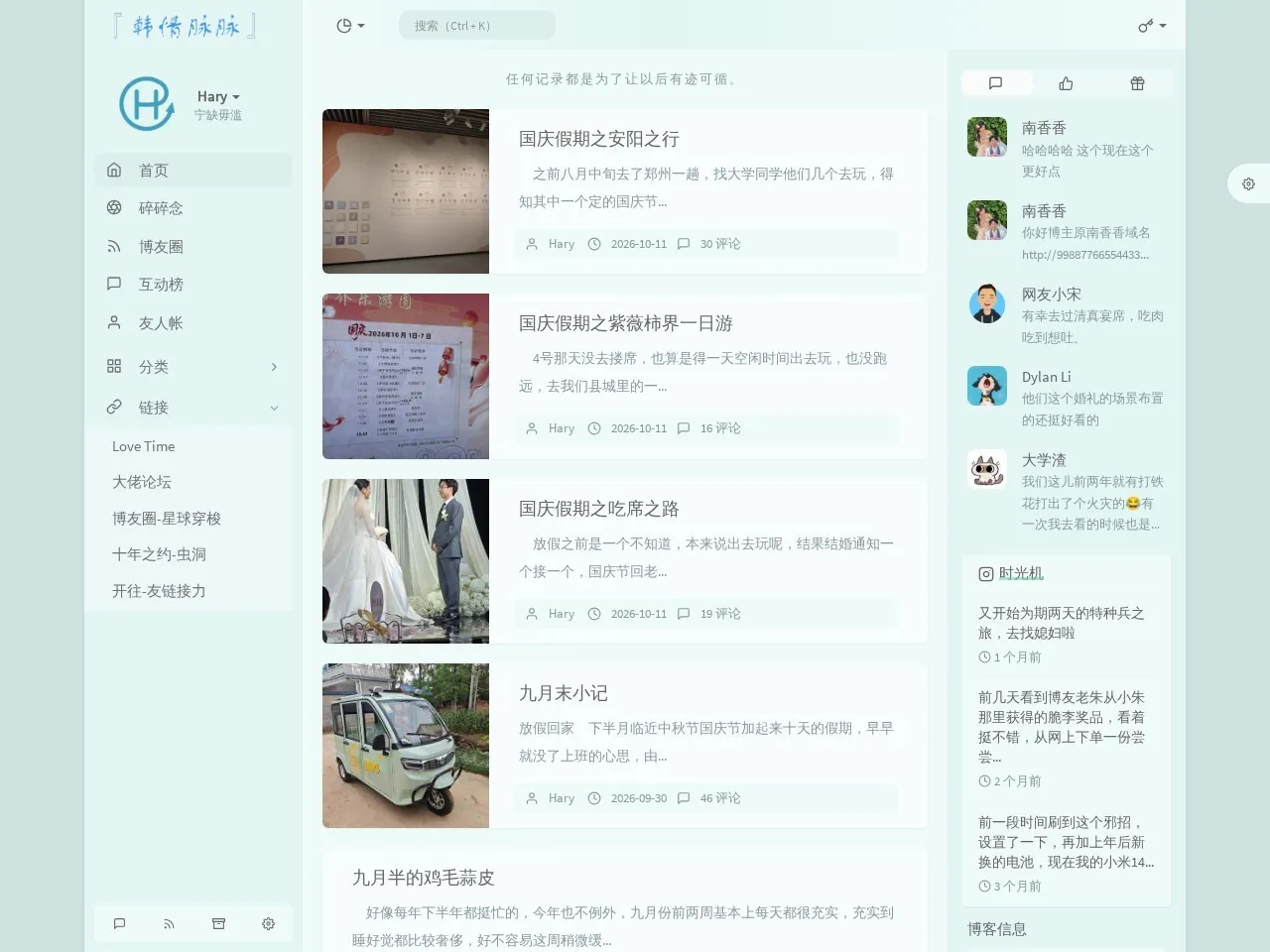View the 30 评论 comment count

tap(720, 244)
